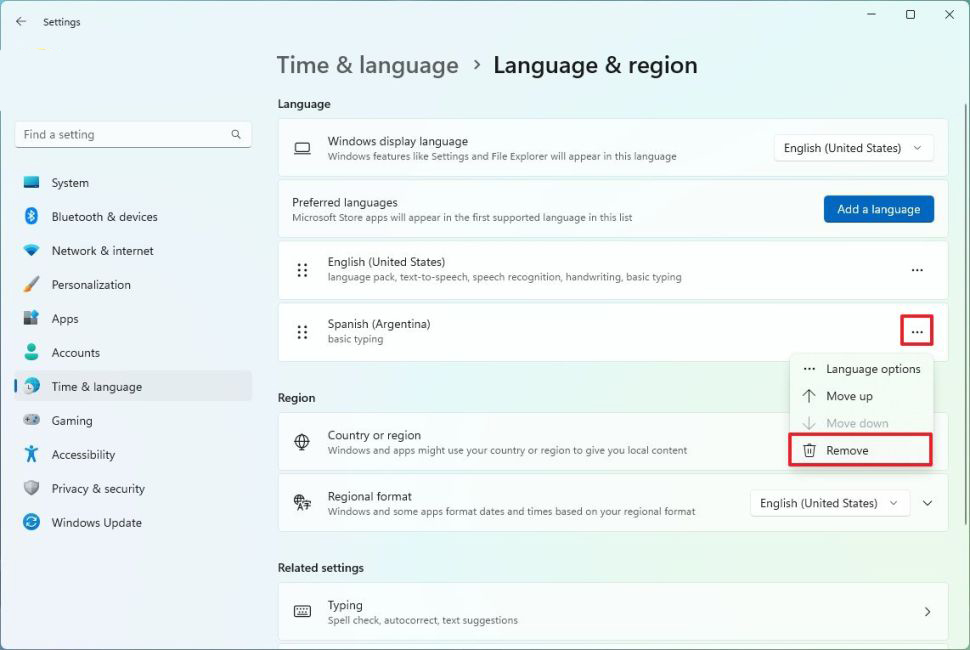Select Move up in context menu
Image resolution: width=970 pixels, height=650 pixels.
click(849, 396)
